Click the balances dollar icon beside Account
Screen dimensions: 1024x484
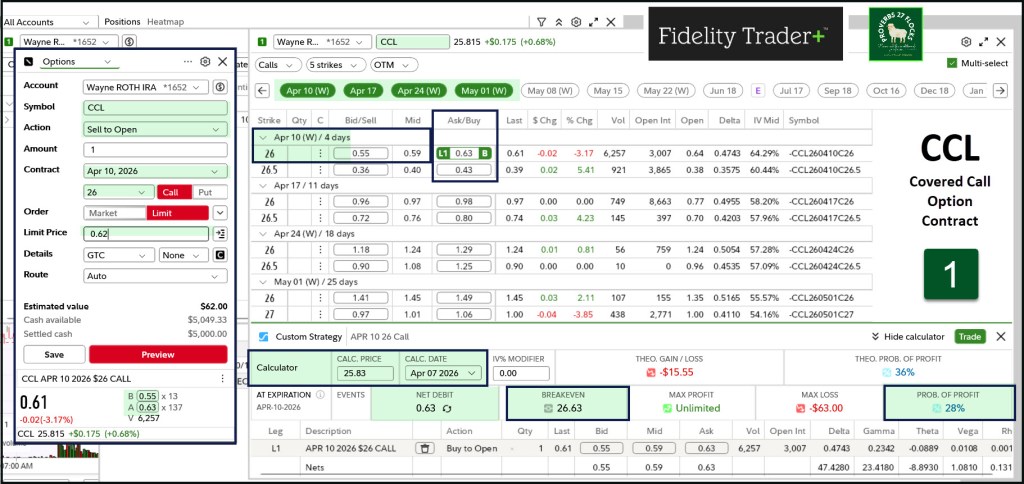(x=219, y=87)
